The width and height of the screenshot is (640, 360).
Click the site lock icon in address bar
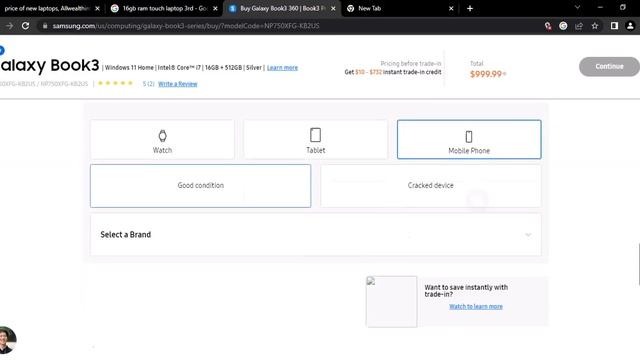pyautogui.click(x=45, y=26)
